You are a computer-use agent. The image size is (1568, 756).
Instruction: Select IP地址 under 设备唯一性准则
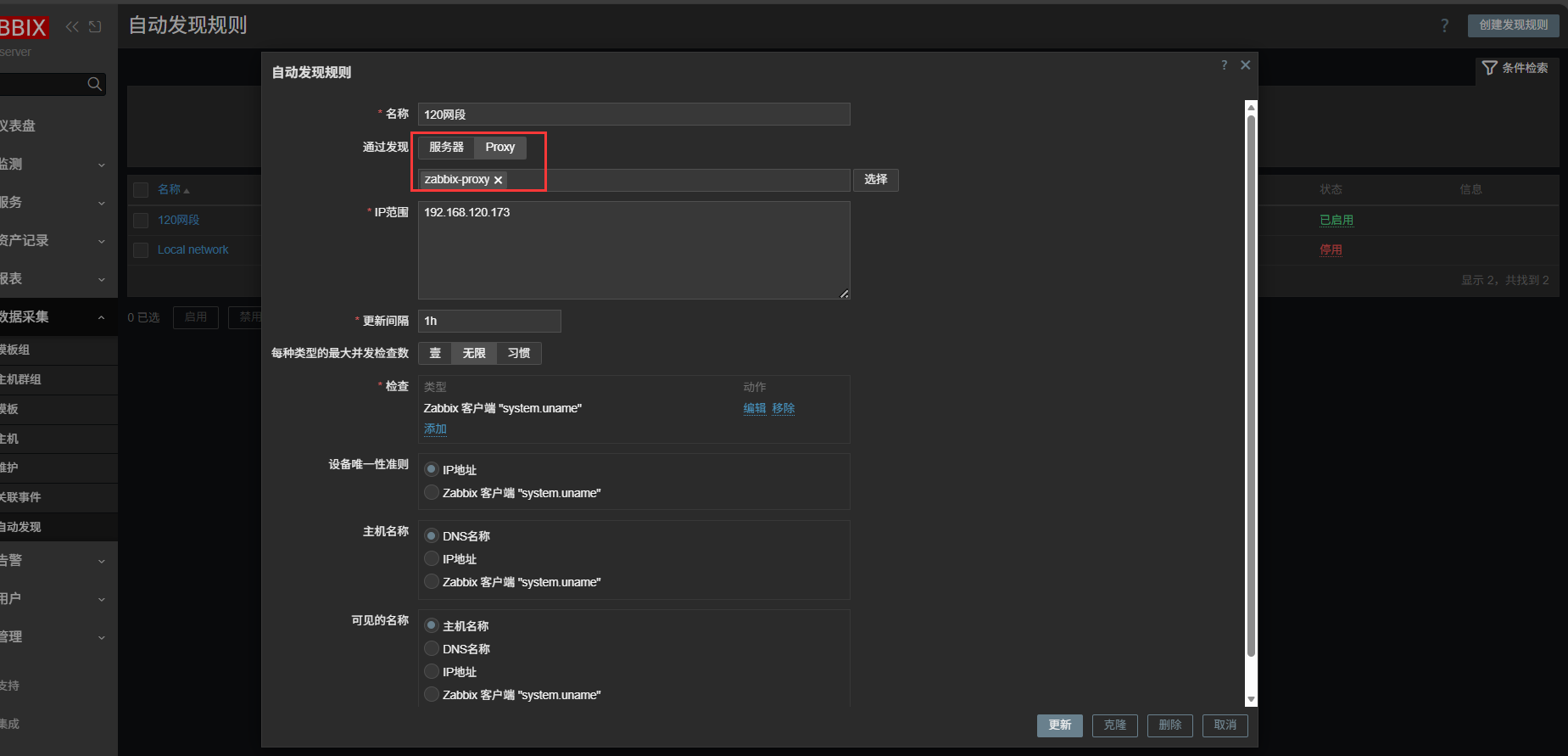pos(432,469)
